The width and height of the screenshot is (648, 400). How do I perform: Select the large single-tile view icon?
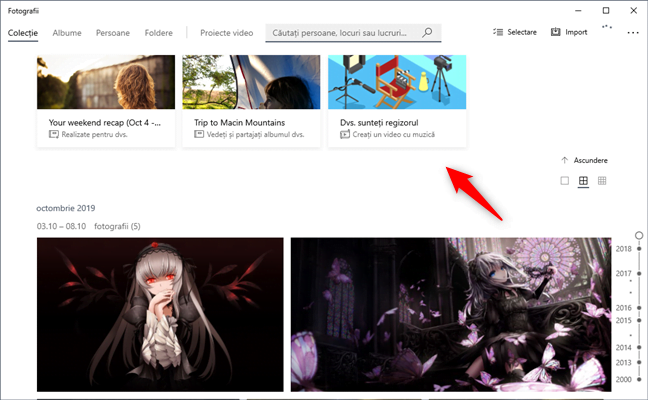click(x=565, y=181)
